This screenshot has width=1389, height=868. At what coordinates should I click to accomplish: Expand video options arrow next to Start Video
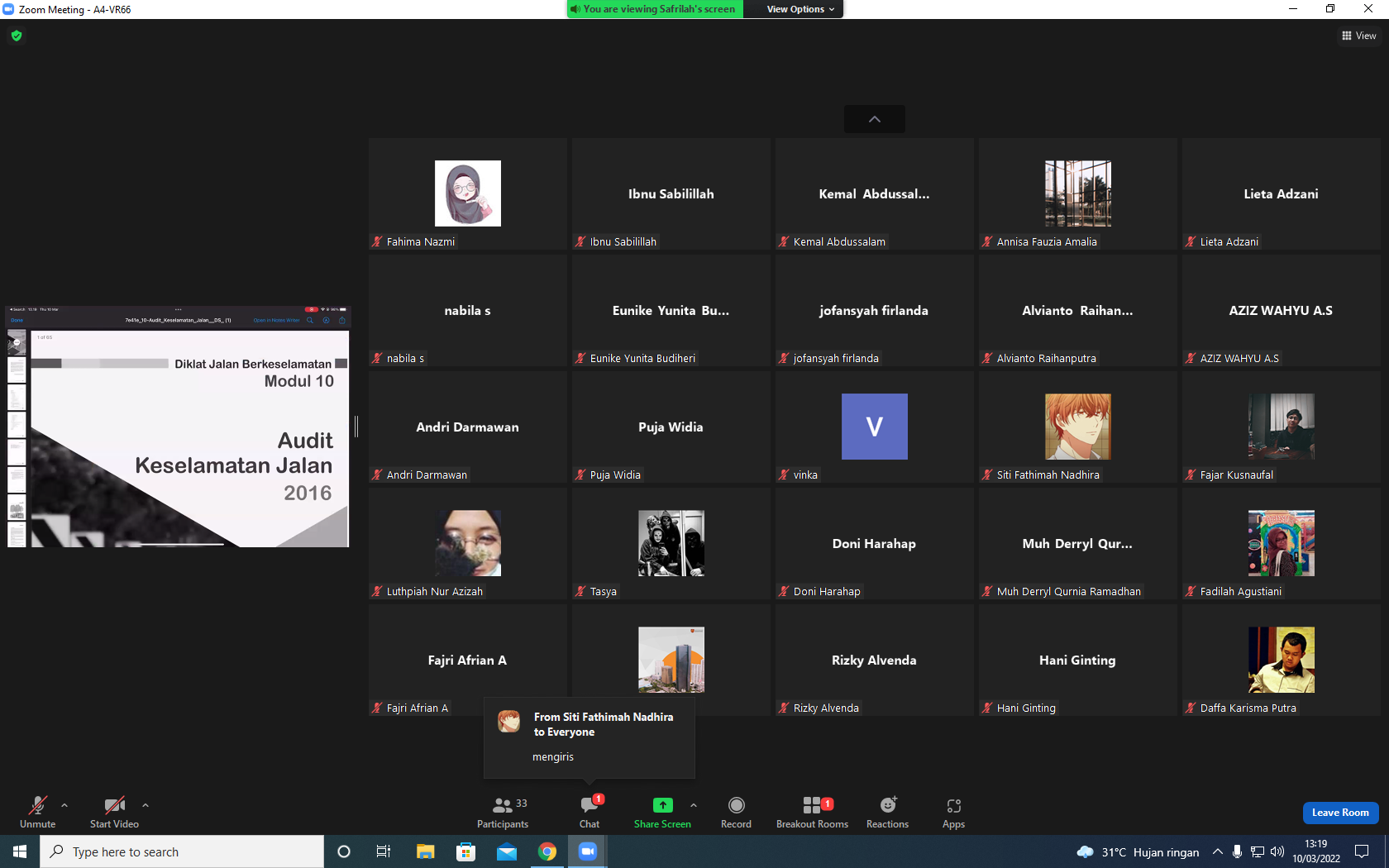click(x=146, y=804)
